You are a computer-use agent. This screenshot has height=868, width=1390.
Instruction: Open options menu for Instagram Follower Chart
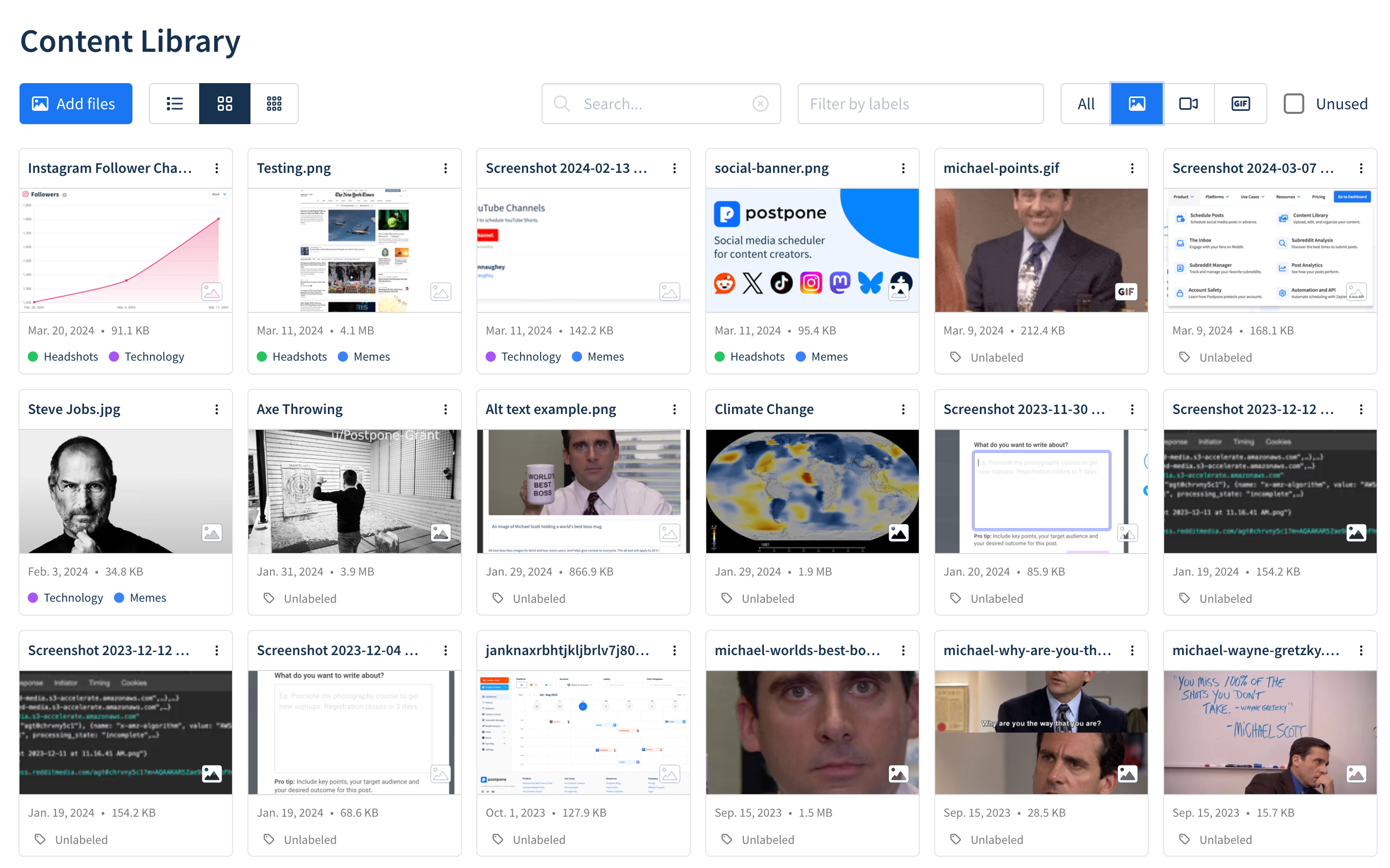[217, 168]
